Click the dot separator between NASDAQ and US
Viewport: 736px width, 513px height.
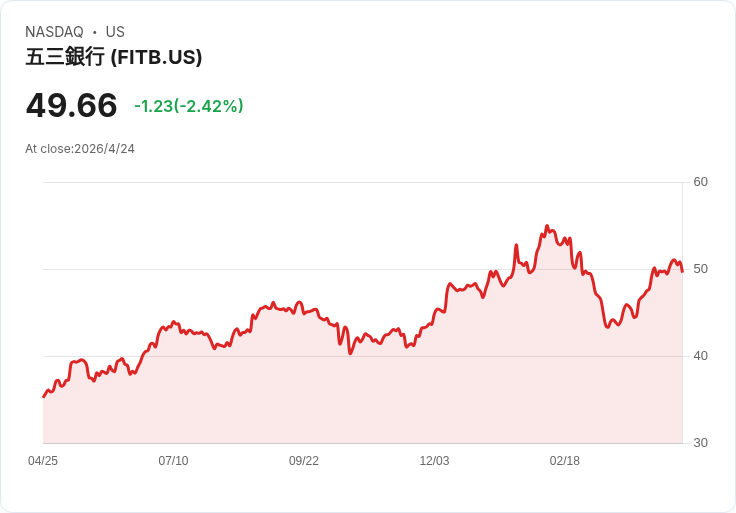click(x=94, y=32)
